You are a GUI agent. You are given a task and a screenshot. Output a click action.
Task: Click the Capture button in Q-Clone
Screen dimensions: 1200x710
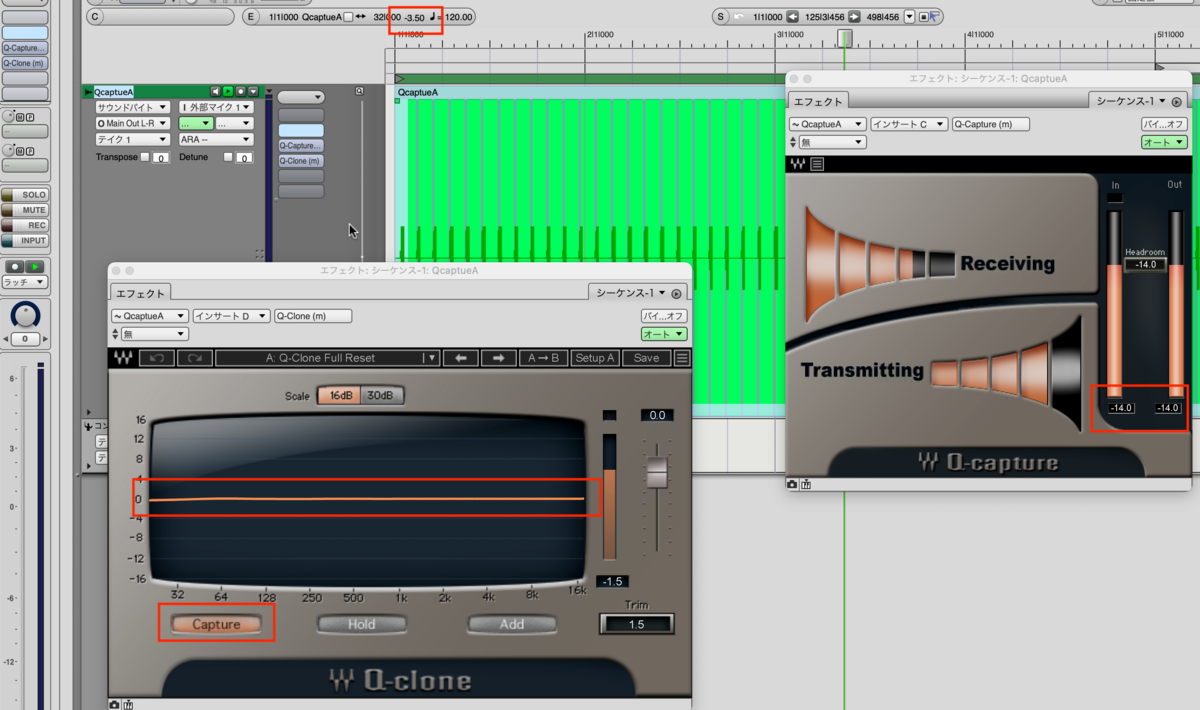click(216, 624)
